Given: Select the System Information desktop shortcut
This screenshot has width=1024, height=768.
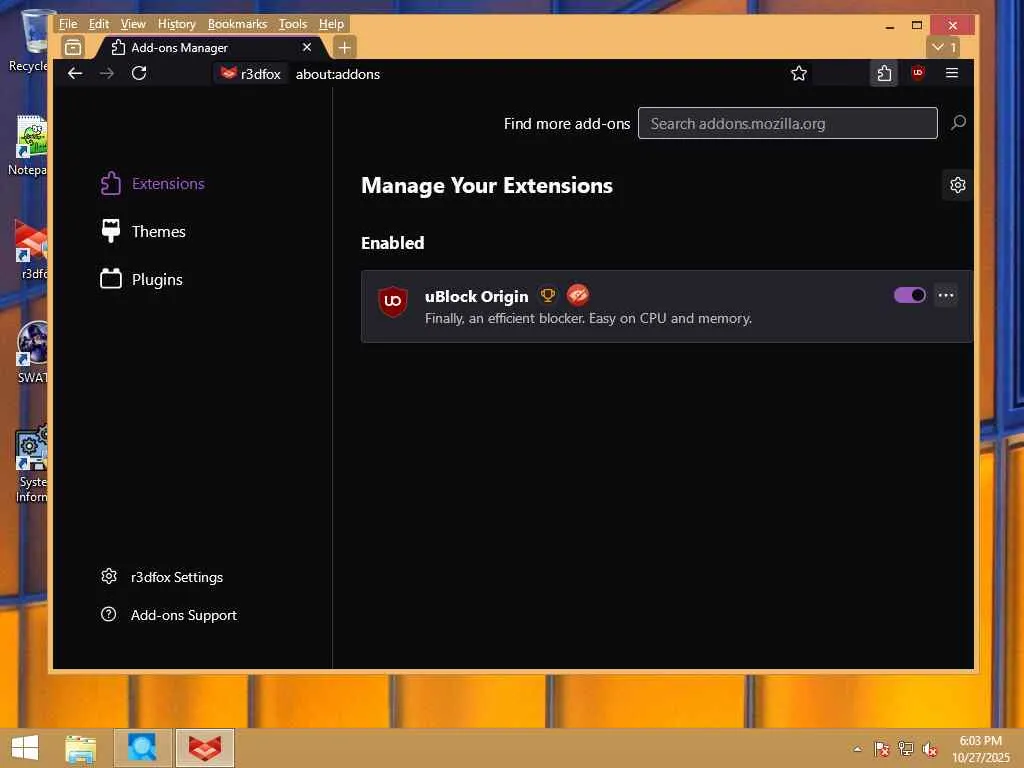Looking at the screenshot, I should (31, 464).
